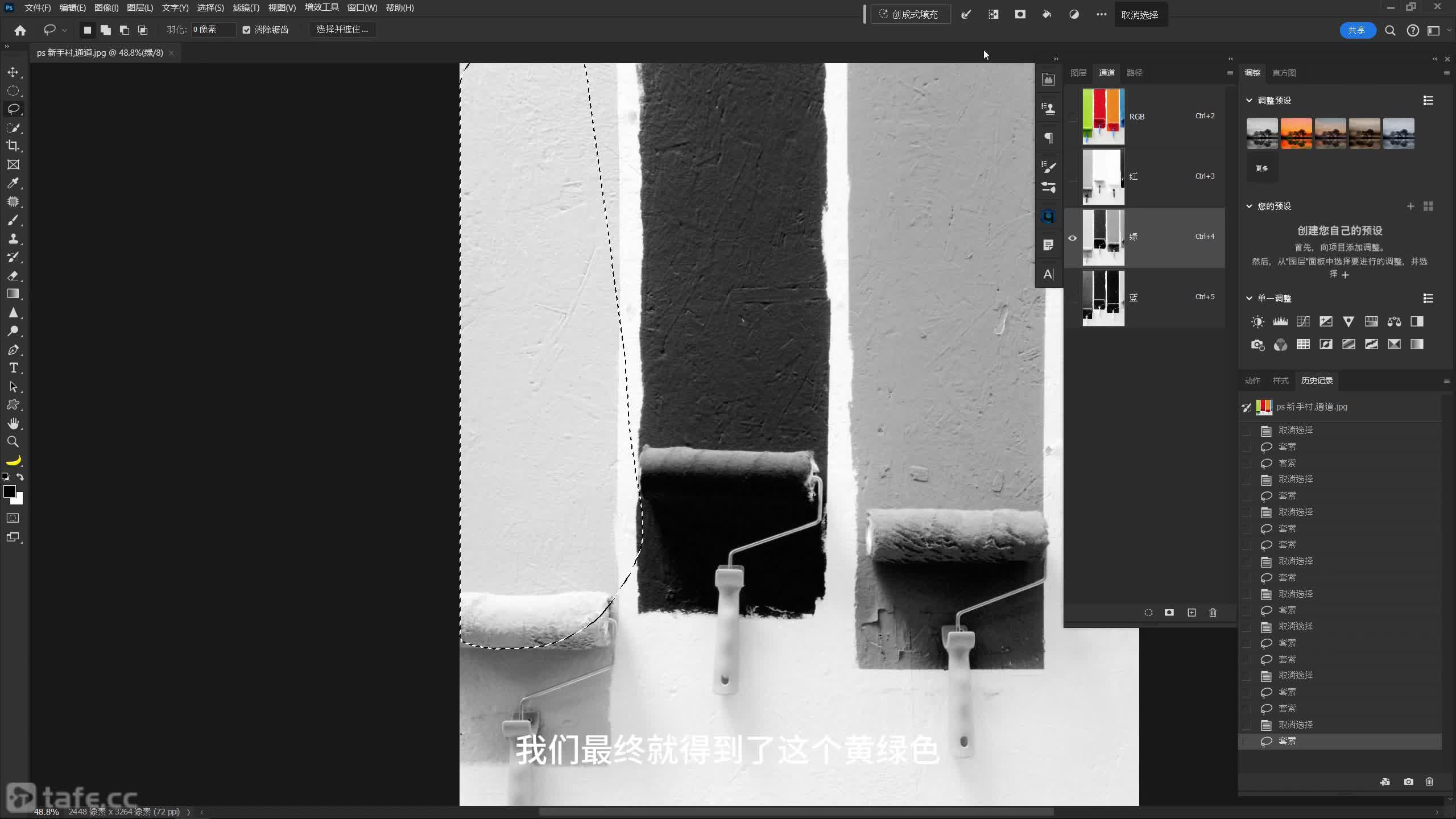Collapse the 单一调整 section
Image resolution: width=1456 pixels, height=819 pixels.
pos(1249,298)
